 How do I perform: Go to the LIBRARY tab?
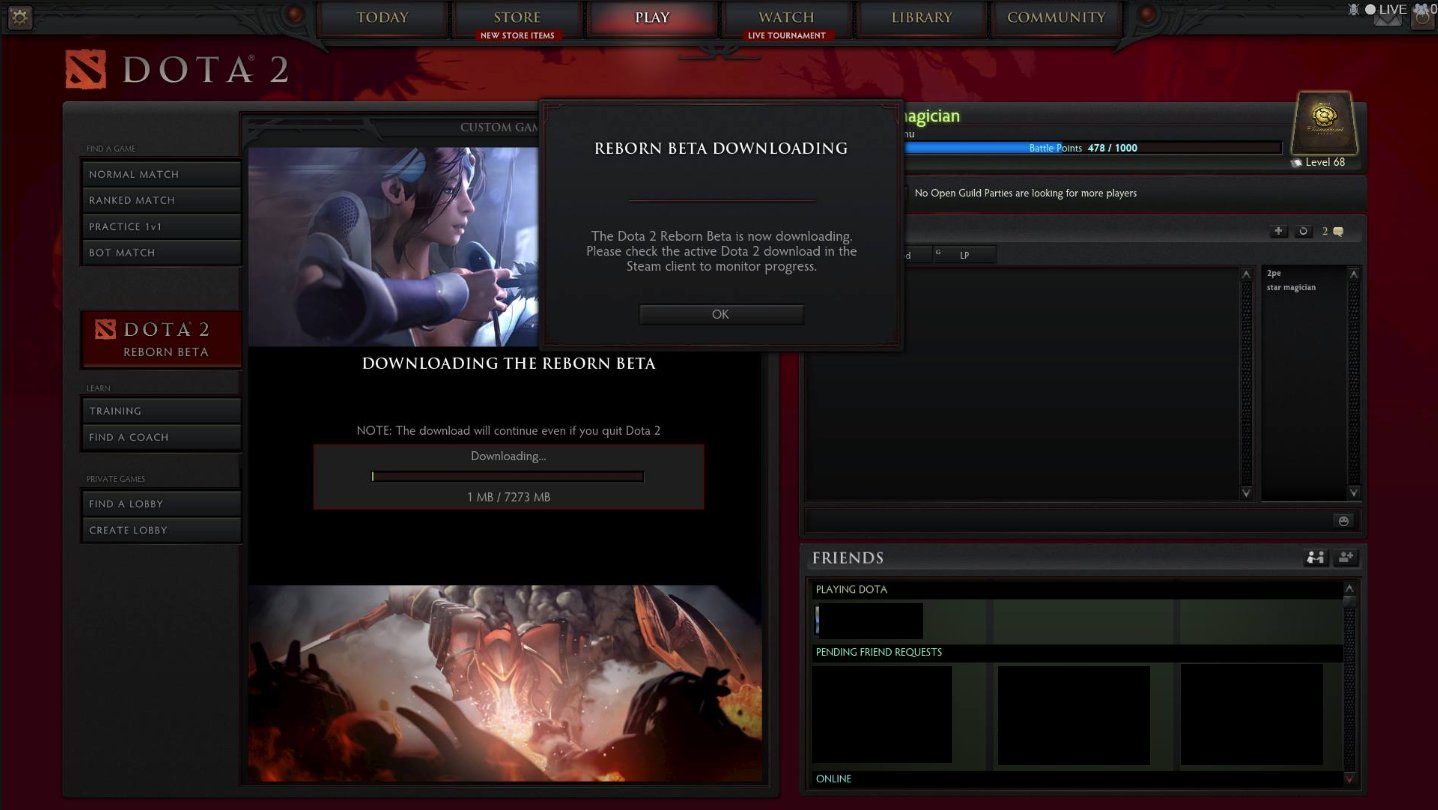(921, 18)
